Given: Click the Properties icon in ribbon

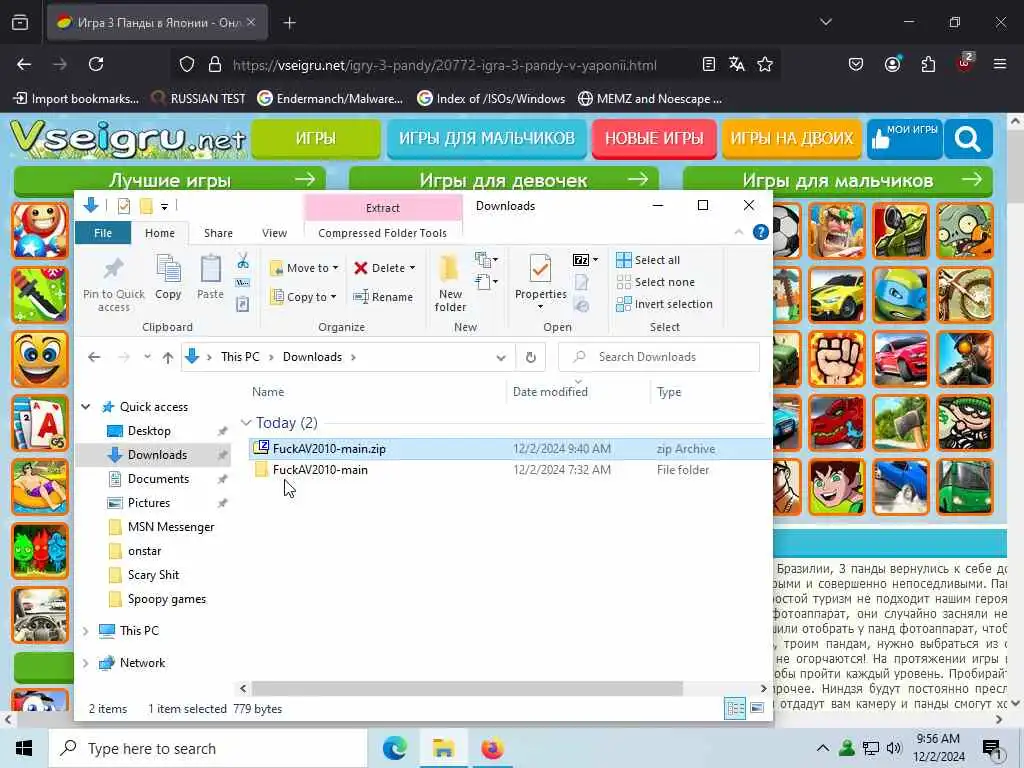Looking at the screenshot, I should pos(540,269).
